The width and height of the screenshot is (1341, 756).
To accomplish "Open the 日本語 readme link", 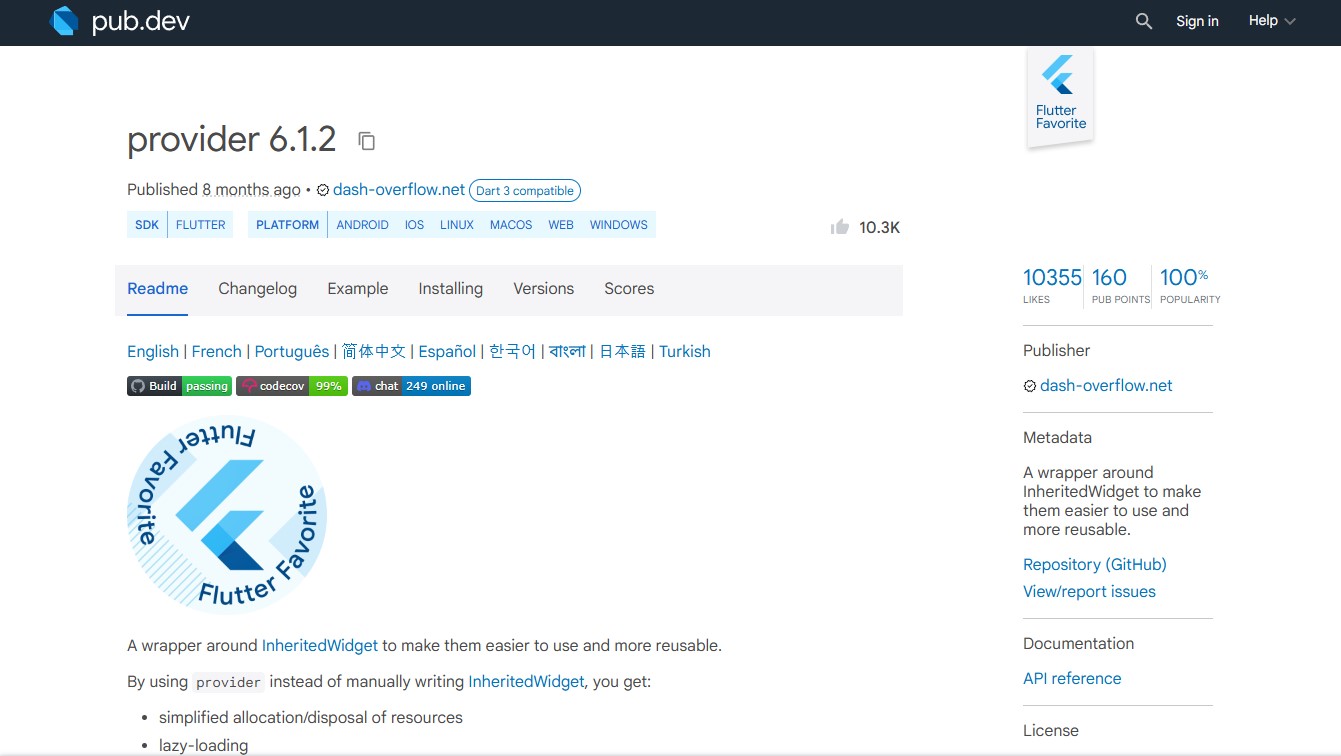I will (x=623, y=351).
